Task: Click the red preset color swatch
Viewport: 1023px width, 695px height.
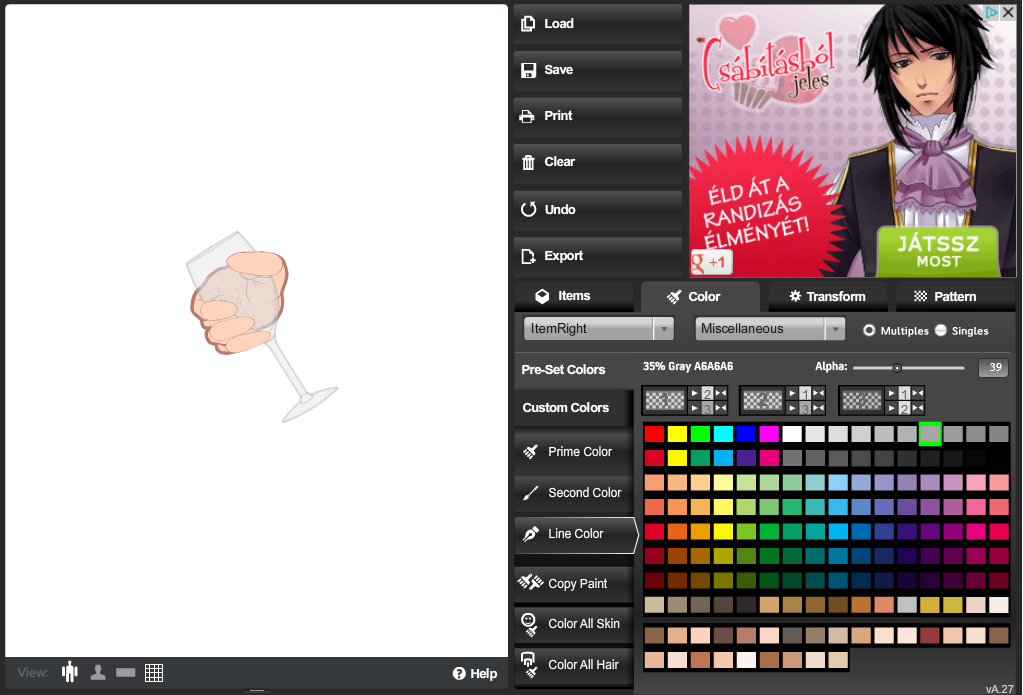Action: 654,434
